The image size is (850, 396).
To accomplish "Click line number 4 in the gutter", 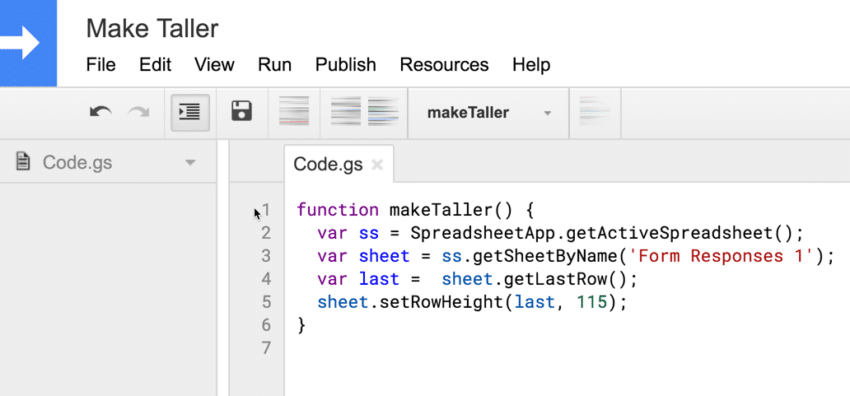I will (266, 279).
